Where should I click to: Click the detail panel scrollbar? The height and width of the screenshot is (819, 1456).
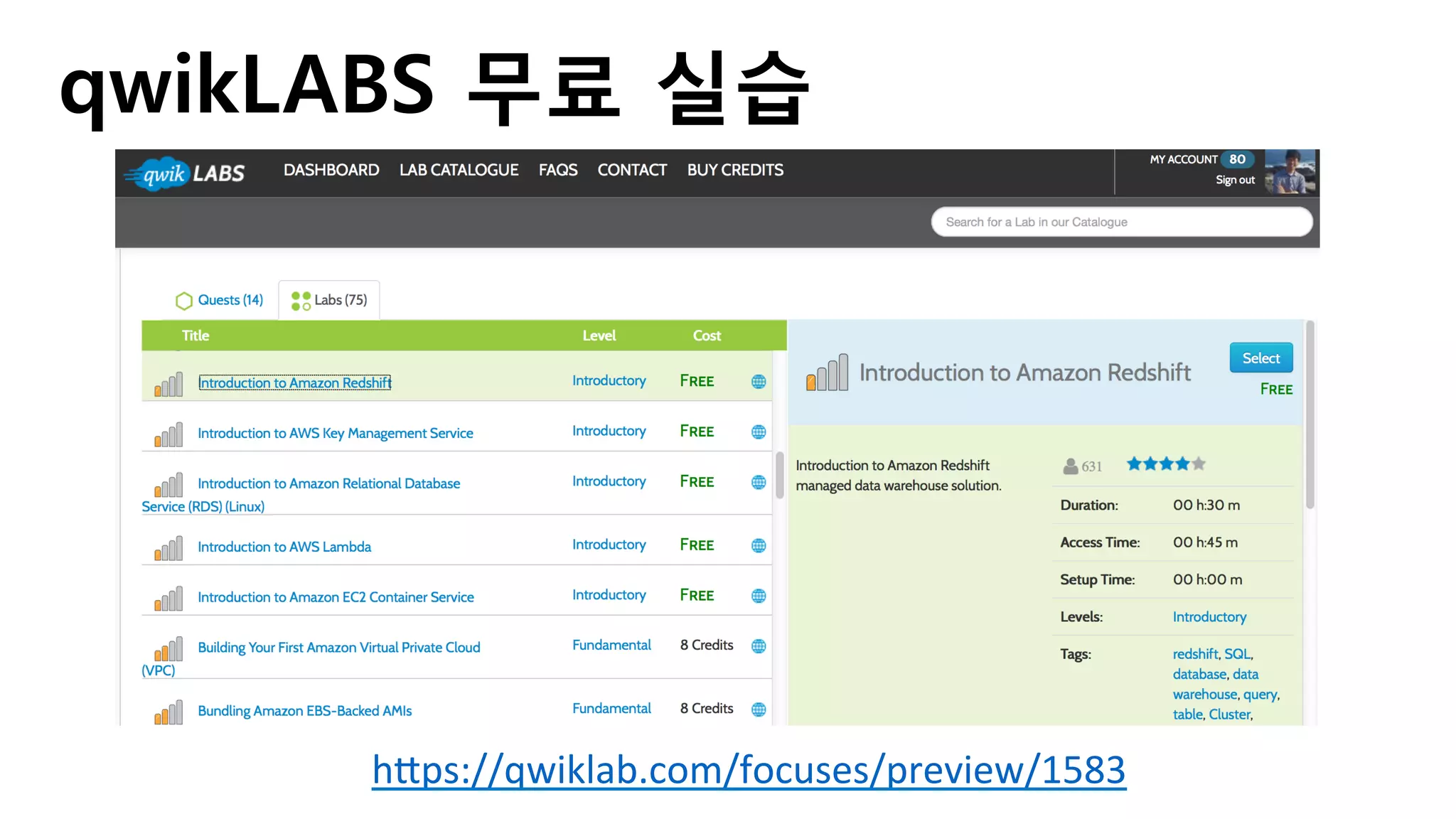pos(1310,416)
